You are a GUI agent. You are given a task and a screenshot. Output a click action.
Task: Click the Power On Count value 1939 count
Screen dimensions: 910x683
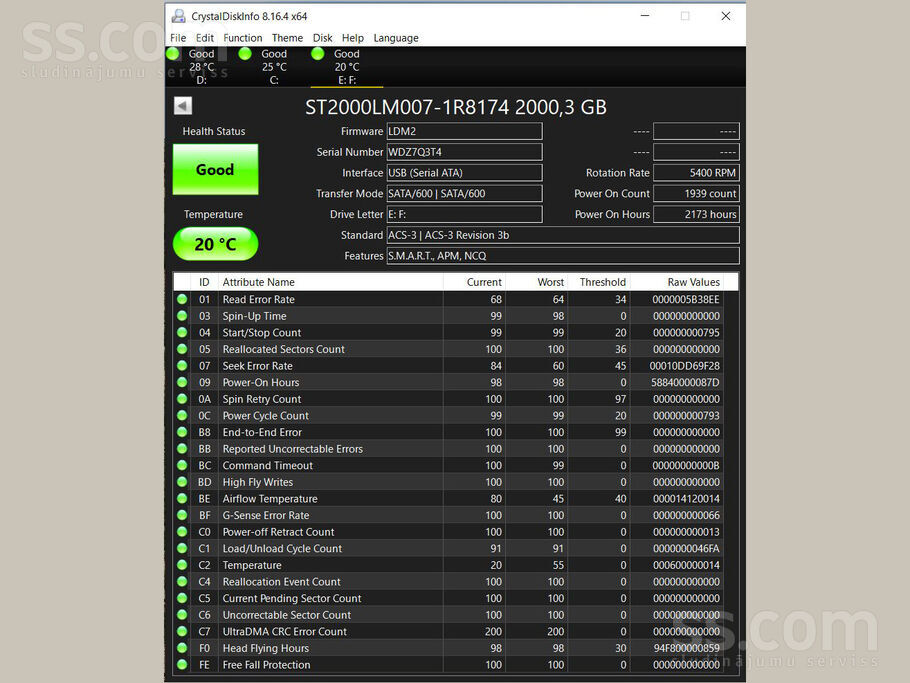point(696,193)
